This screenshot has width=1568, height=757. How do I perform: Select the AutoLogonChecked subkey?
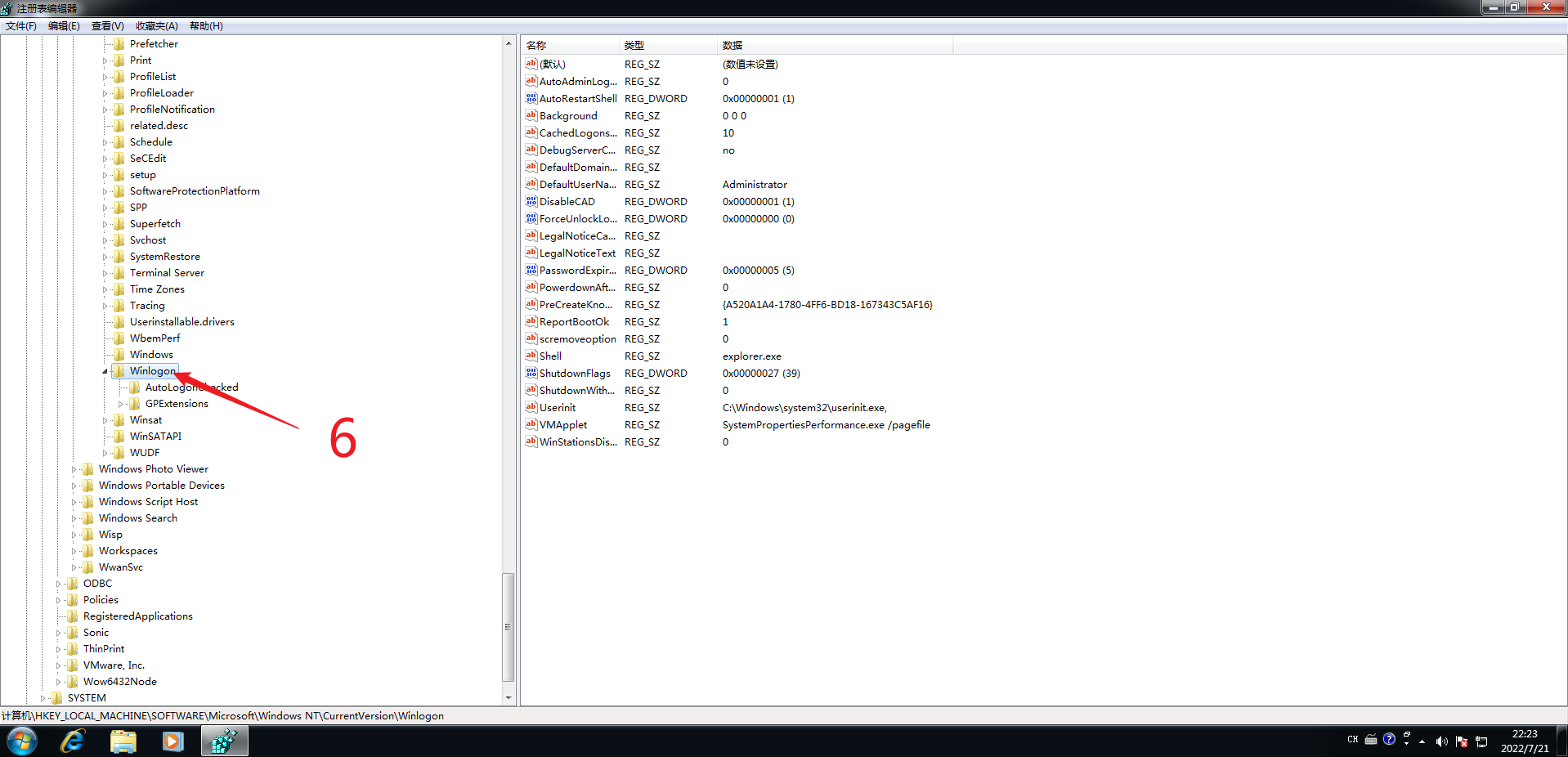point(191,387)
